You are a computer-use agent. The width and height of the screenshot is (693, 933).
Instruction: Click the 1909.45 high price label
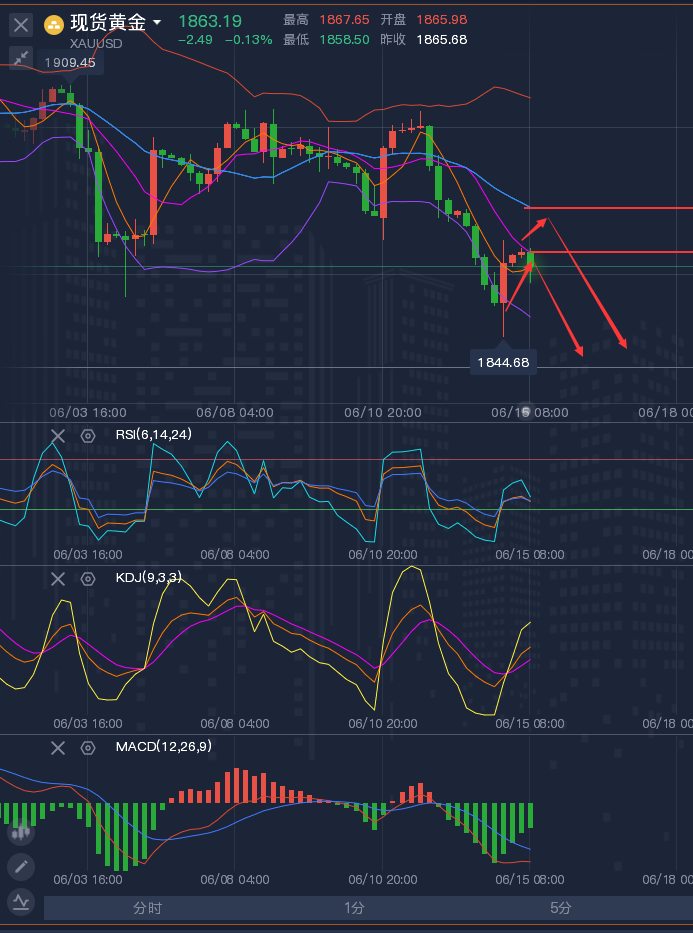(x=71, y=62)
